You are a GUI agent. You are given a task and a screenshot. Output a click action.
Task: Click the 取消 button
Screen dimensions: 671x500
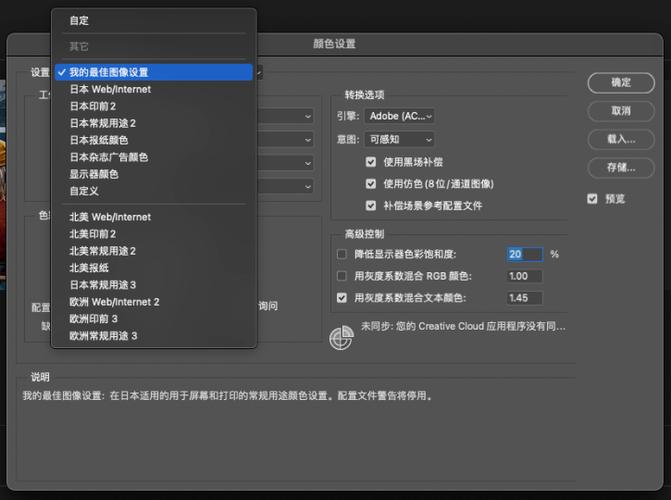click(621, 111)
